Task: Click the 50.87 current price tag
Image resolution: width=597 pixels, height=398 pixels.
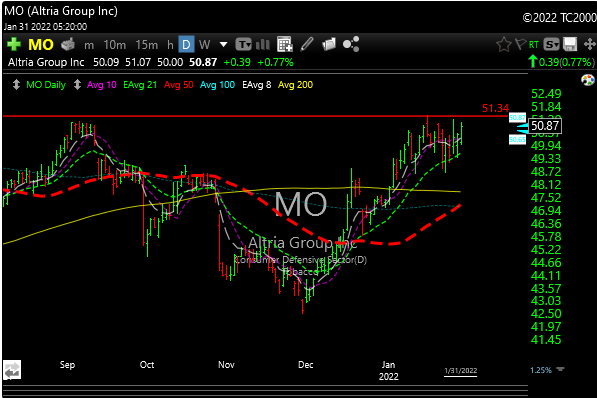Action: pos(545,126)
